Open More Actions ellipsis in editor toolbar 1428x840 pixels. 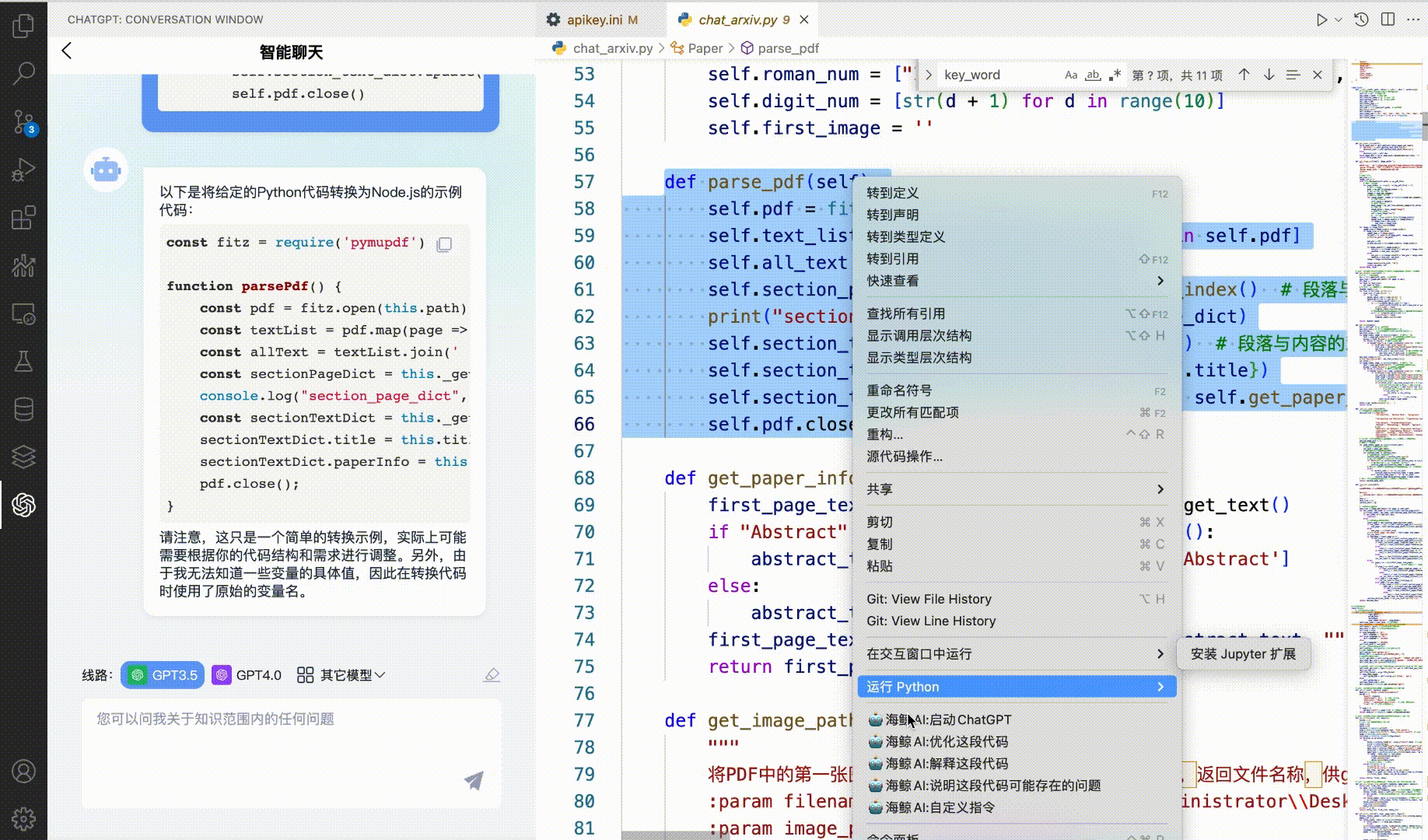(1413, 19)
